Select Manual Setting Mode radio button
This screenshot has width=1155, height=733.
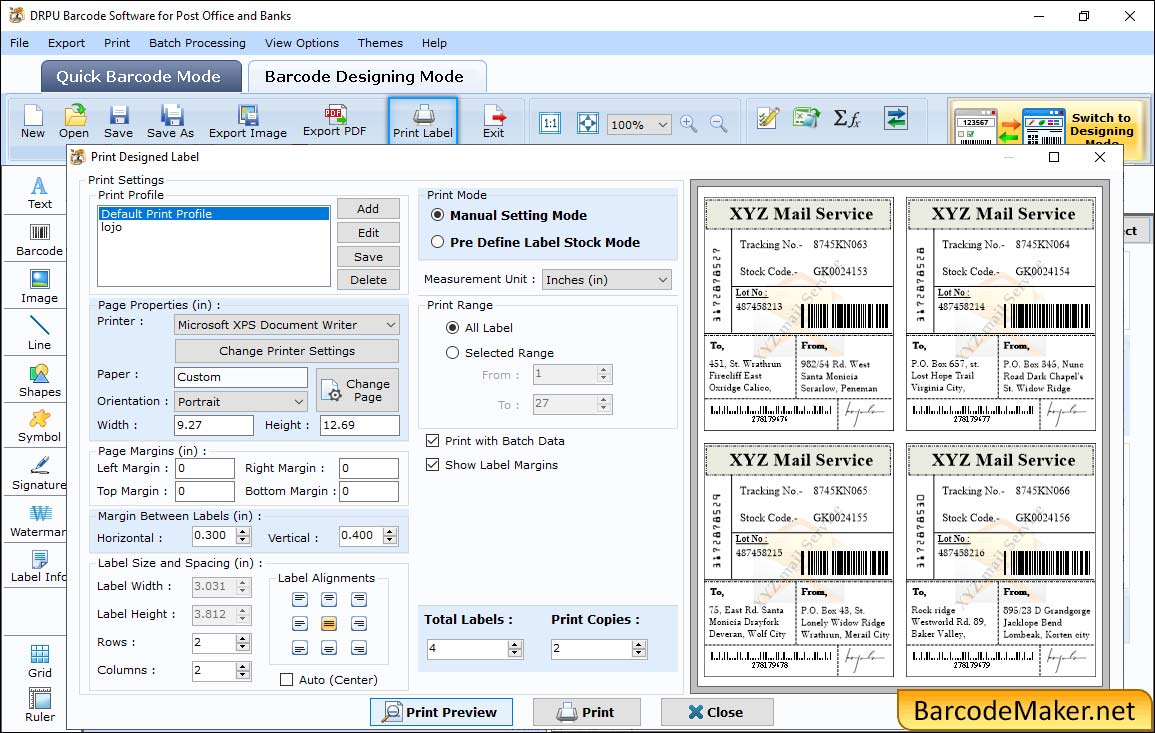coord(438,215)
